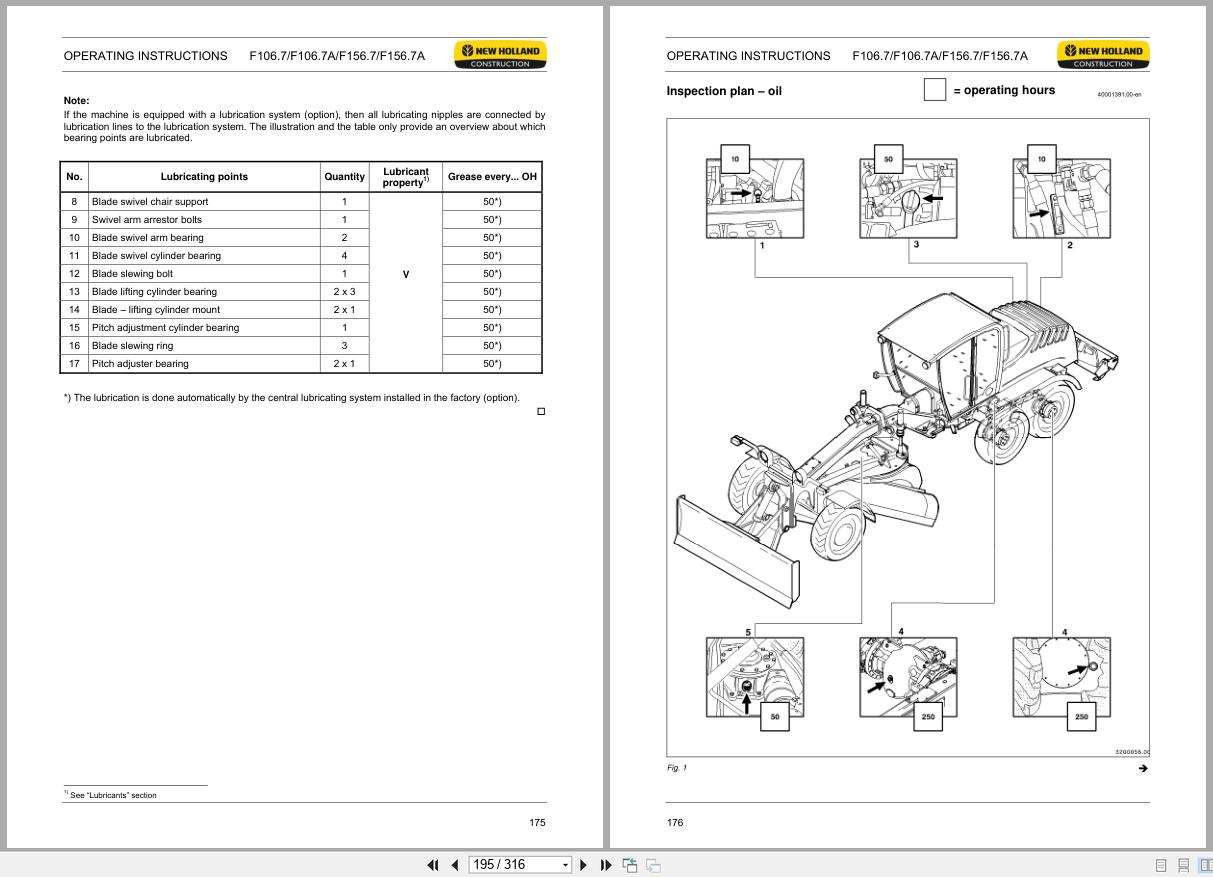Screen dimensions: 1213x877
Task: Click the 'Quantity' column header
Action: pyautogui.click(x=344, y=177)
